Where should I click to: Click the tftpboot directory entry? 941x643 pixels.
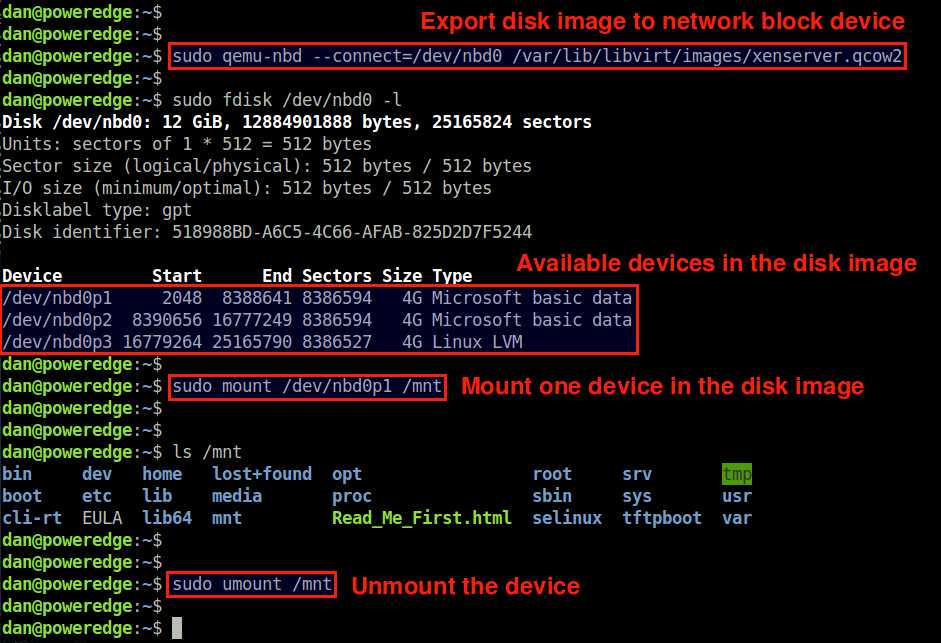661,518
